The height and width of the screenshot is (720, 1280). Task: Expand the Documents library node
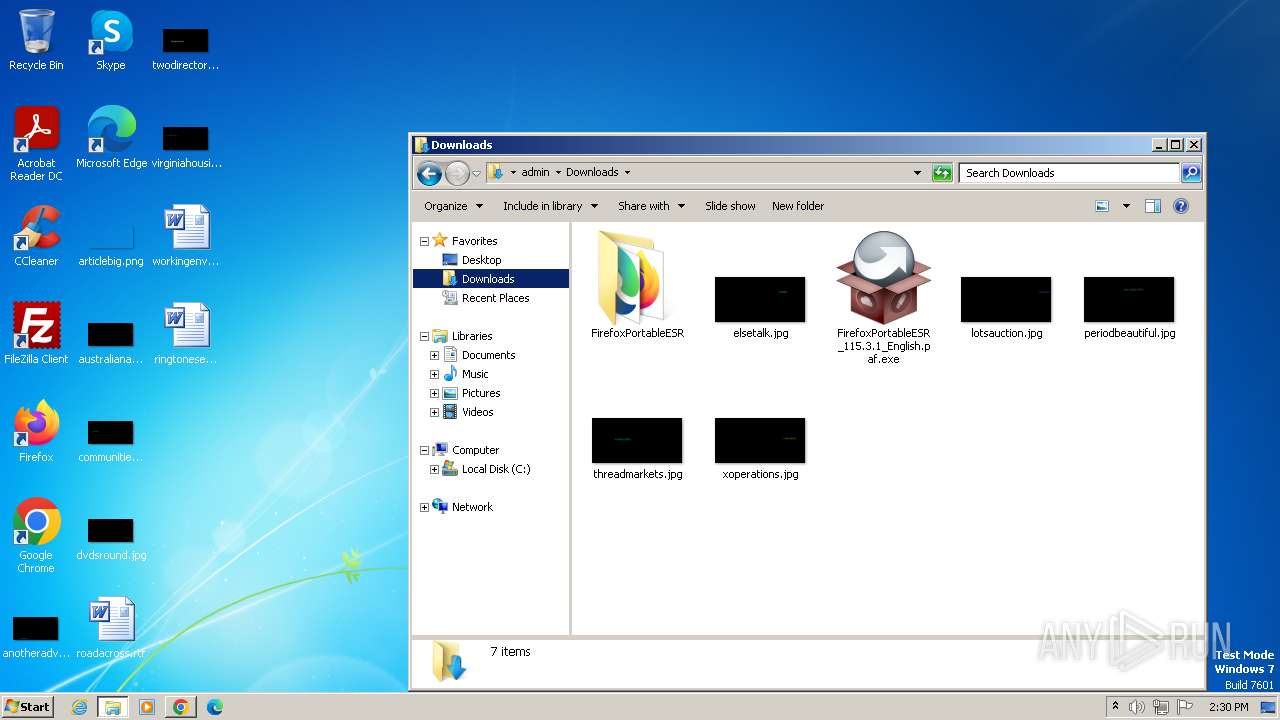click(434, 355)
